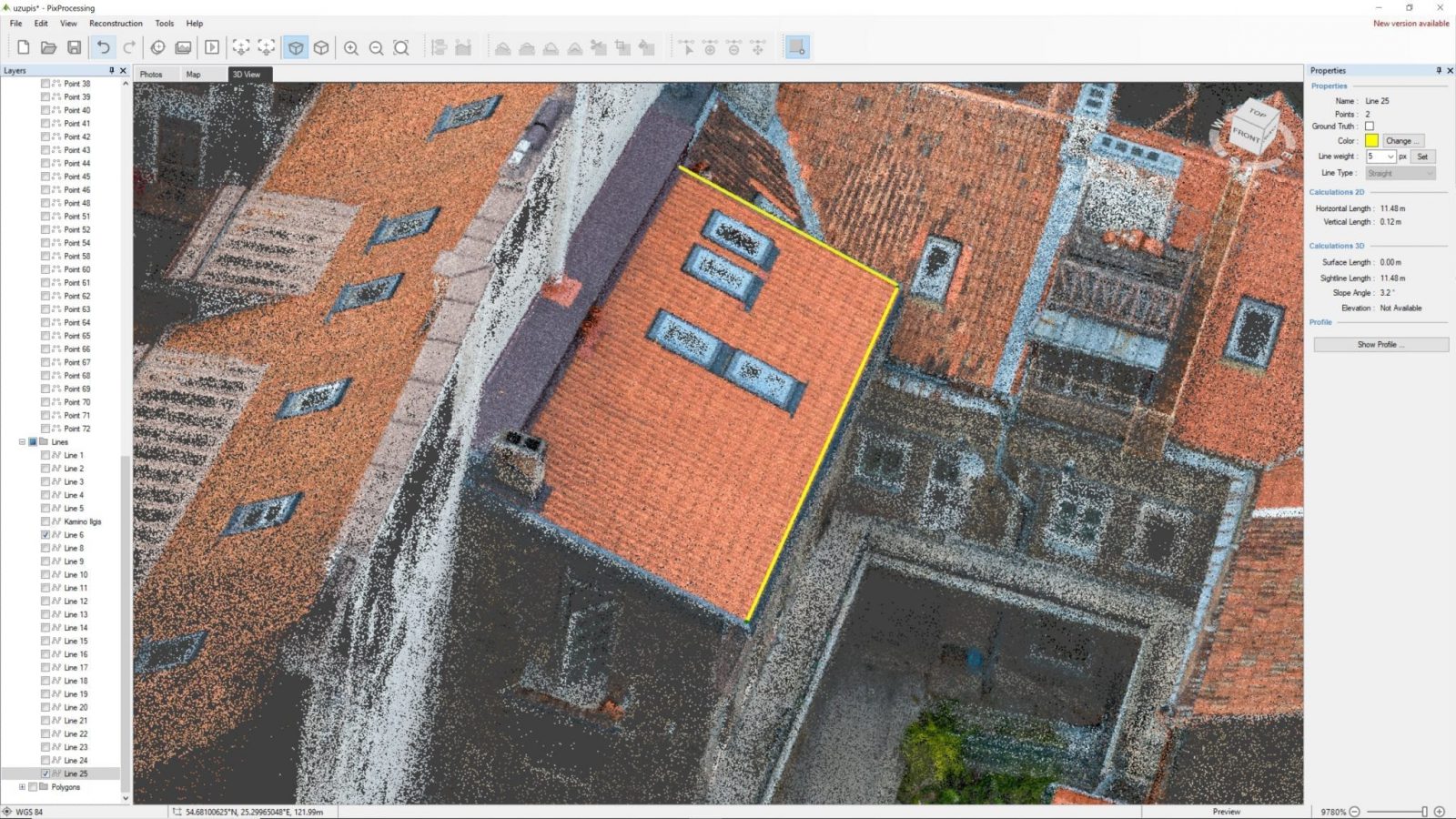
Task: Uncheck visibility of Line 25
Action: click(x=45, y=773)
